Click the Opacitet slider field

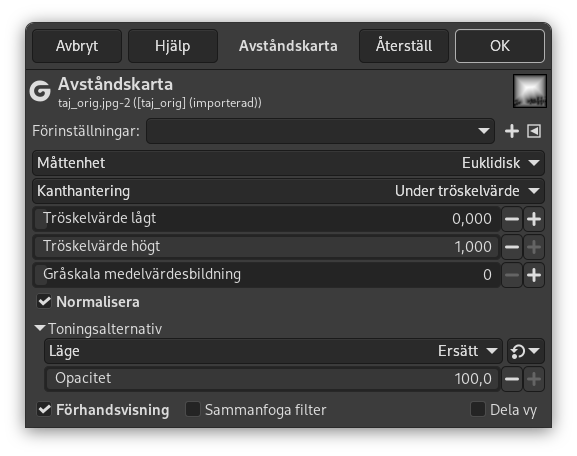point(272,379)
